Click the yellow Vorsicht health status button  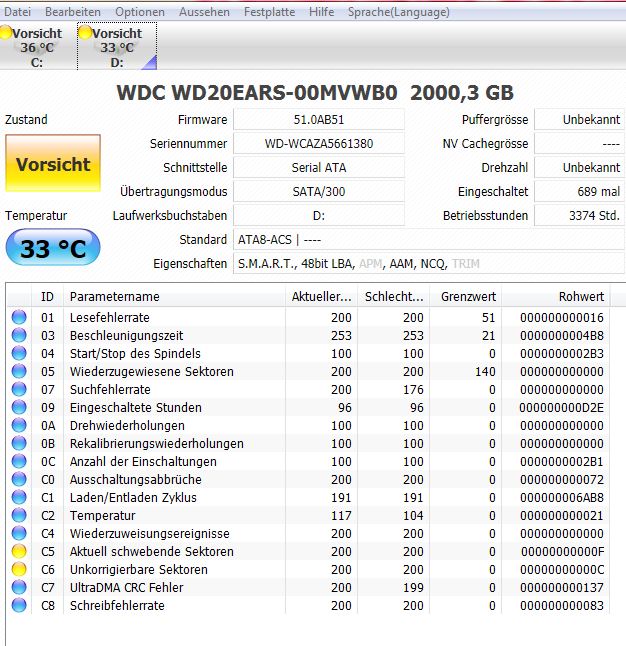pos(53,163)
